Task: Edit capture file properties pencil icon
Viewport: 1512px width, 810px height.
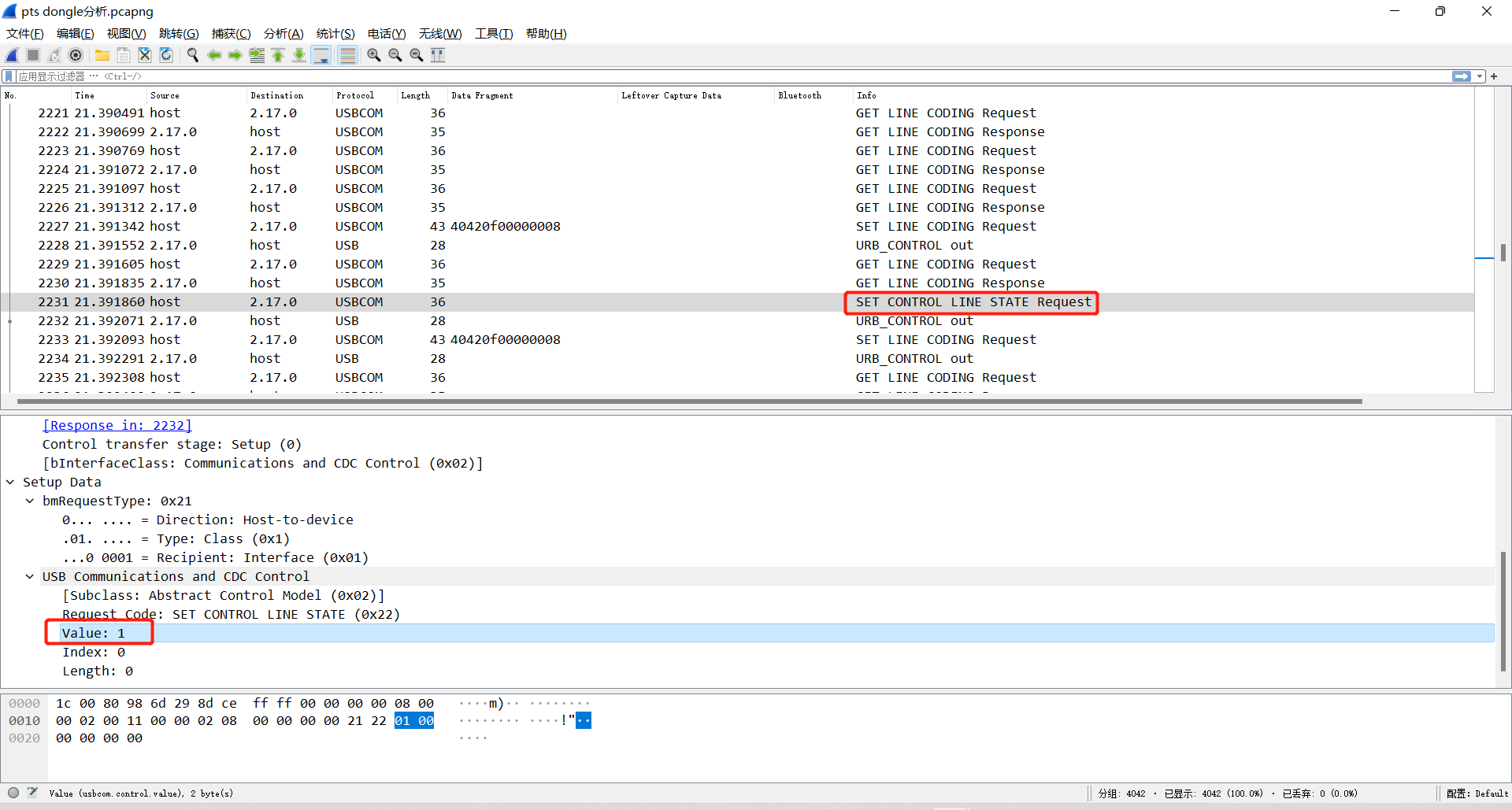Action: coord(32,793)
